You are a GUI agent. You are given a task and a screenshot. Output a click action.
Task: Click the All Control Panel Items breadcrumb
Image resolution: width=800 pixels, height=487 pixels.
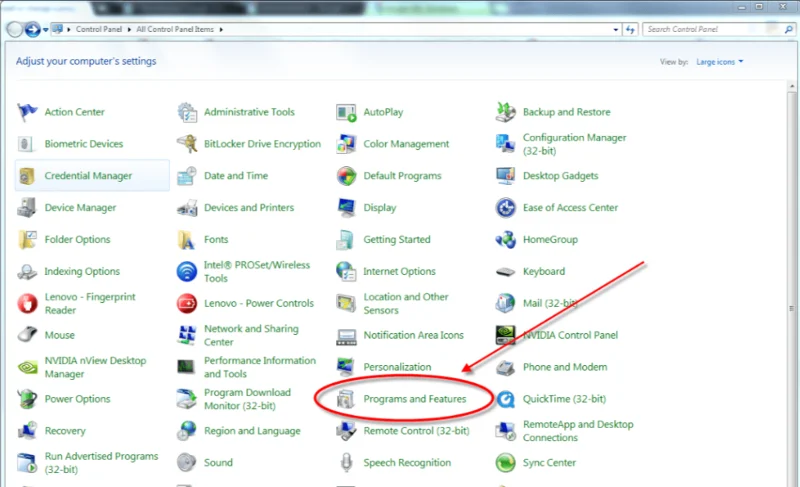(175, 30)
